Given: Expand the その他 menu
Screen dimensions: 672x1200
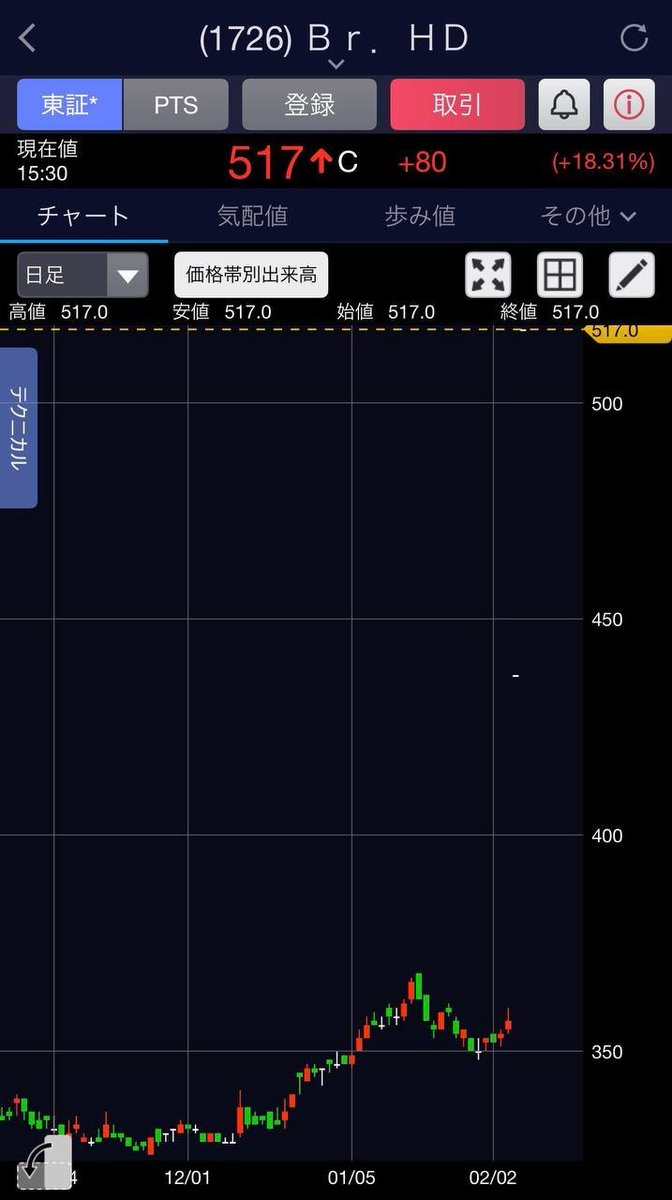Looking at the screenshot, I should 588,215.
